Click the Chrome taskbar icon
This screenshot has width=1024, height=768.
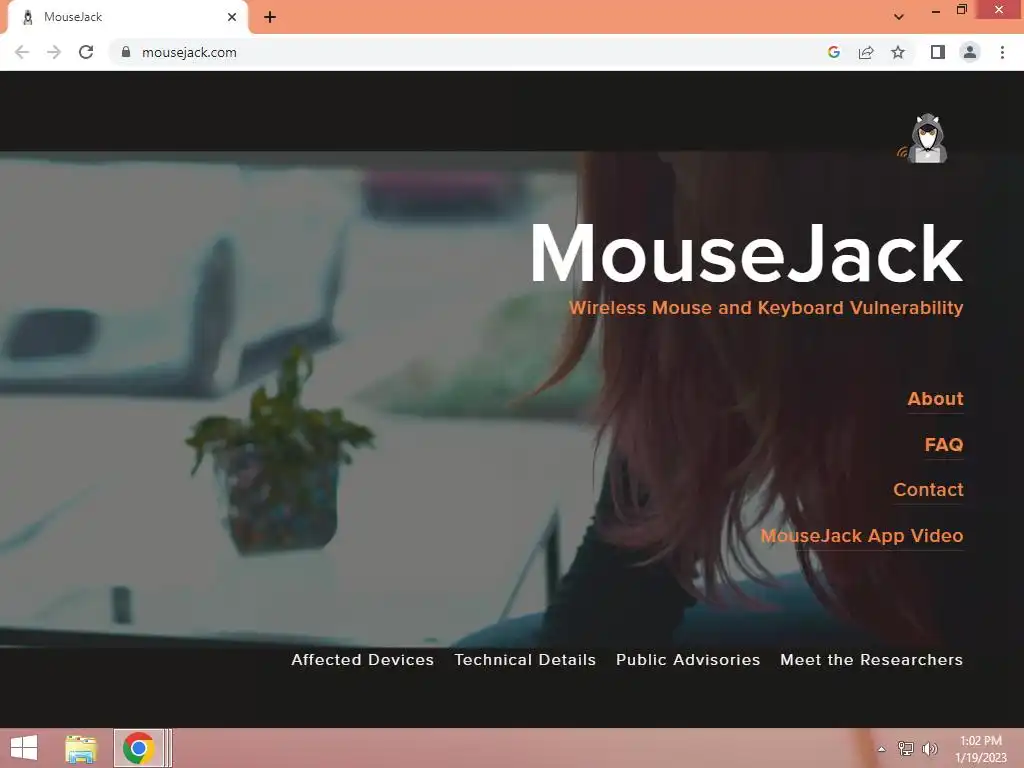pyautogui.click(x=138, y=748)
